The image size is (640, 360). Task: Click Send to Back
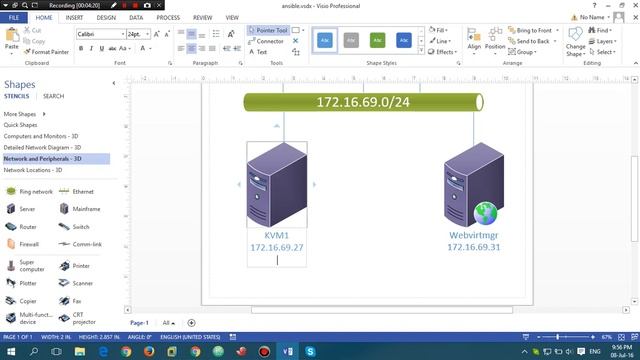pos(529,41)
